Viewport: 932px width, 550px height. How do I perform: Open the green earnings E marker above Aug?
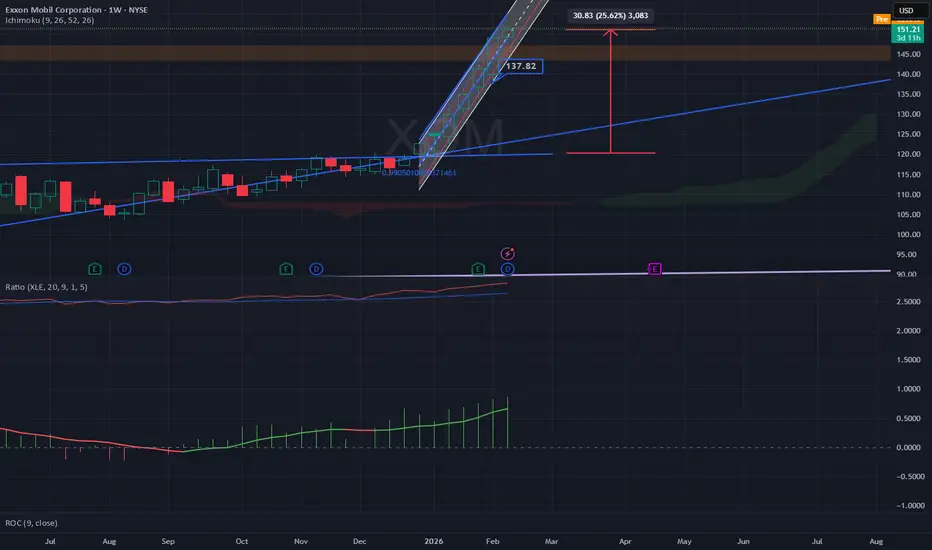(x=95, y=269)
